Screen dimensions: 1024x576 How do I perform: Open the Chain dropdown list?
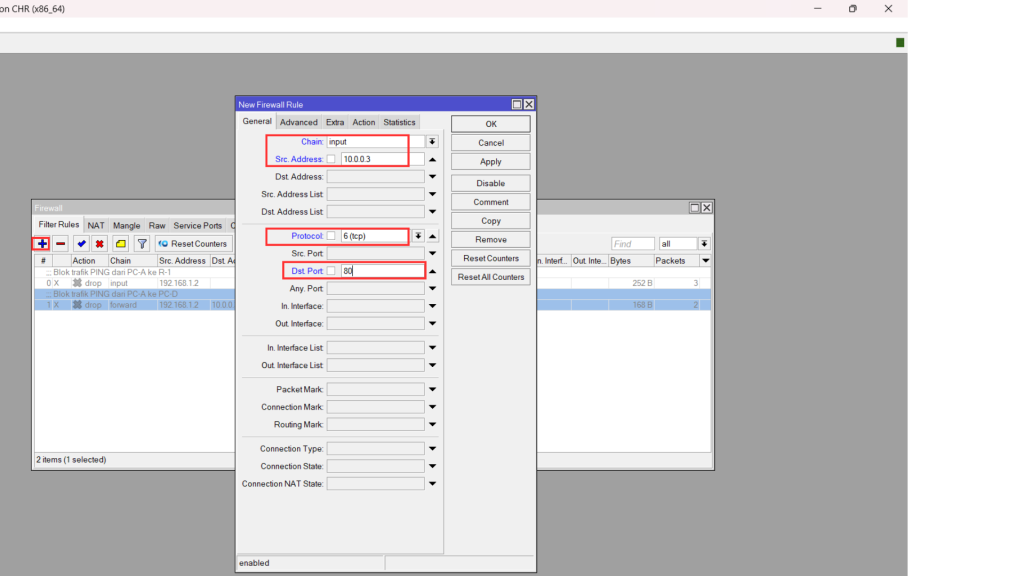(432, 142)
